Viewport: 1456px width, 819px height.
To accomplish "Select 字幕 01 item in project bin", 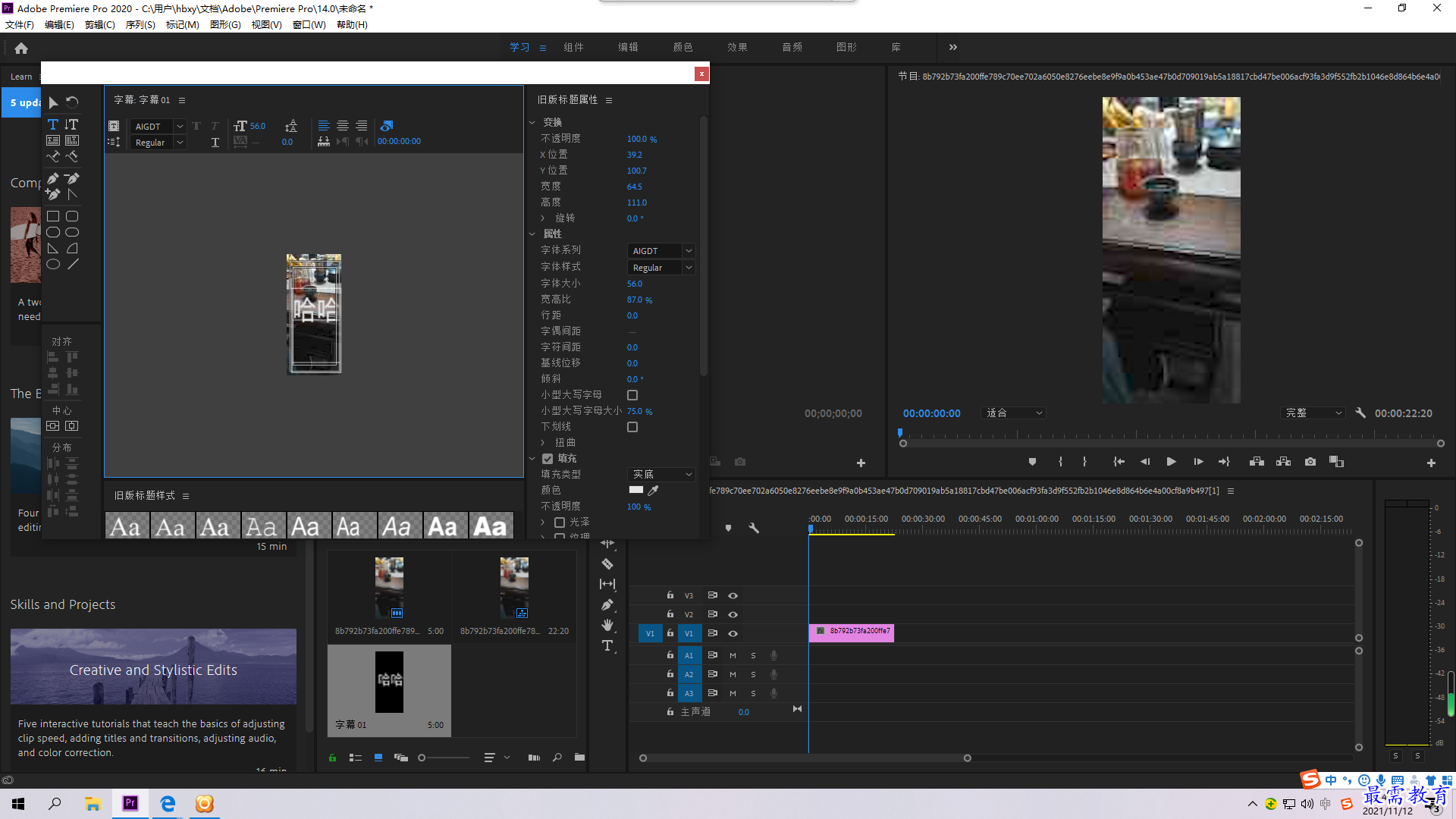I will 389,691.
